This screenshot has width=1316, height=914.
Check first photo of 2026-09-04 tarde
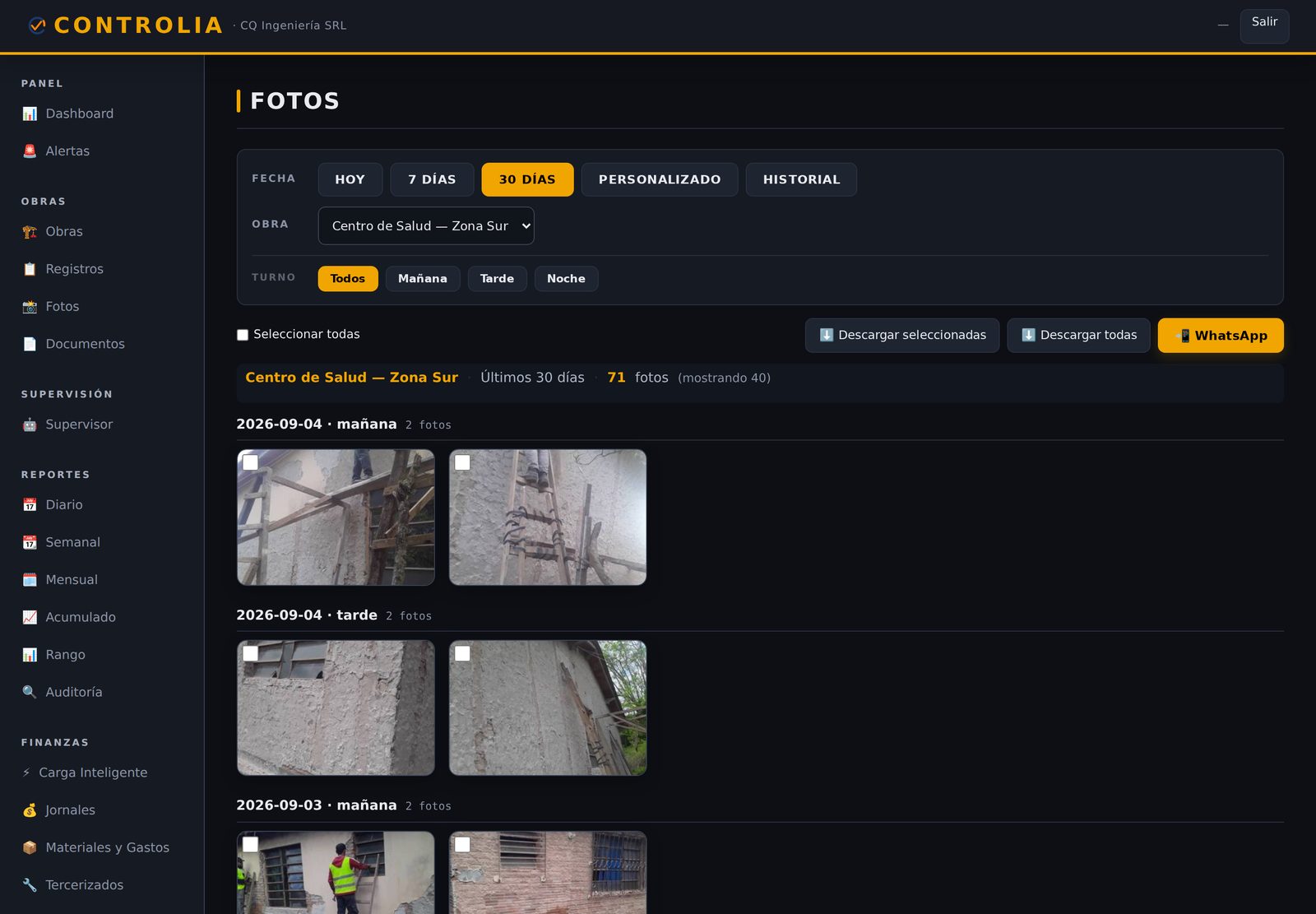coord(251,653)
